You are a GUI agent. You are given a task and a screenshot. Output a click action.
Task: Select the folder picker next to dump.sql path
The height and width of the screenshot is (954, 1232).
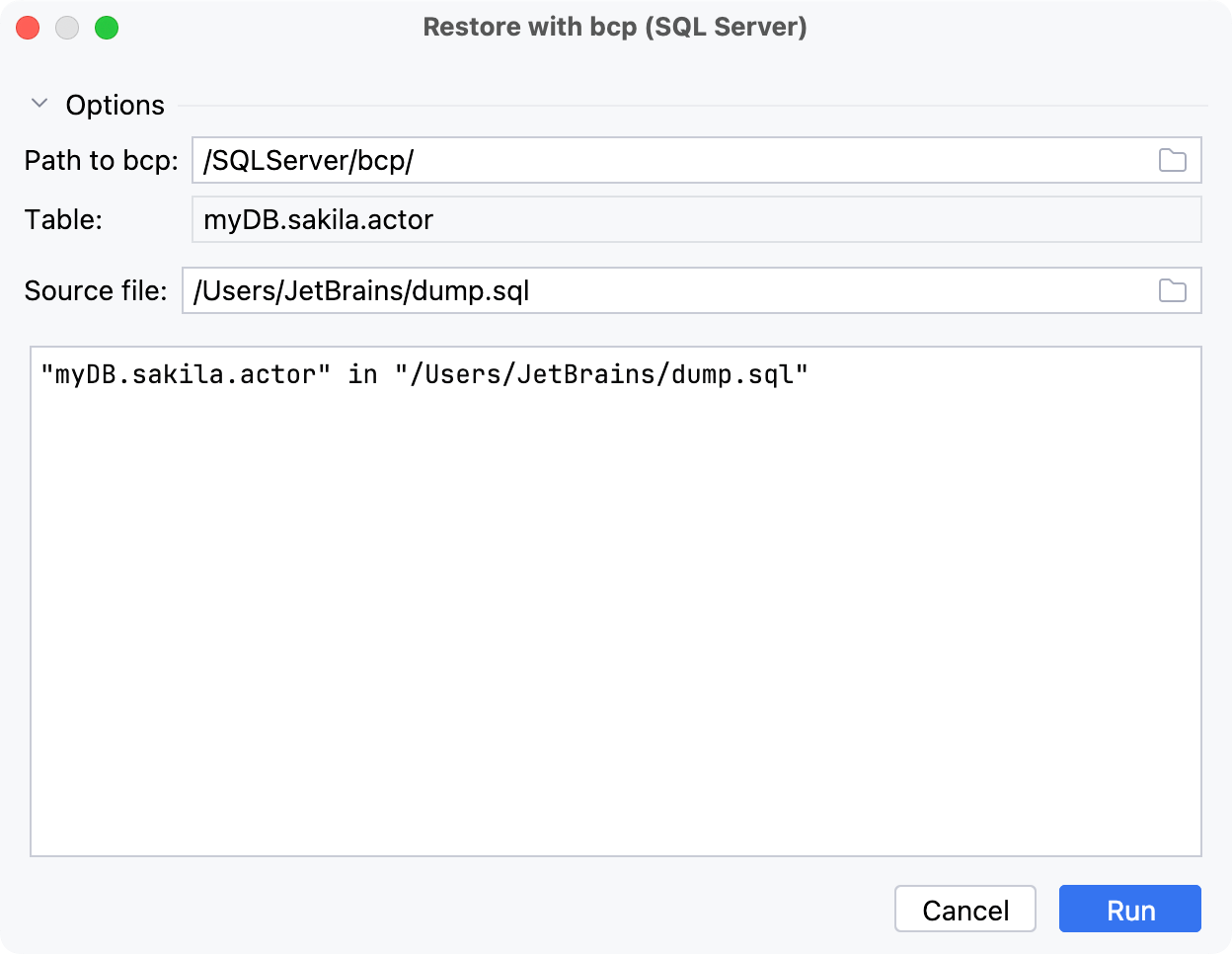coord(1172,290)
